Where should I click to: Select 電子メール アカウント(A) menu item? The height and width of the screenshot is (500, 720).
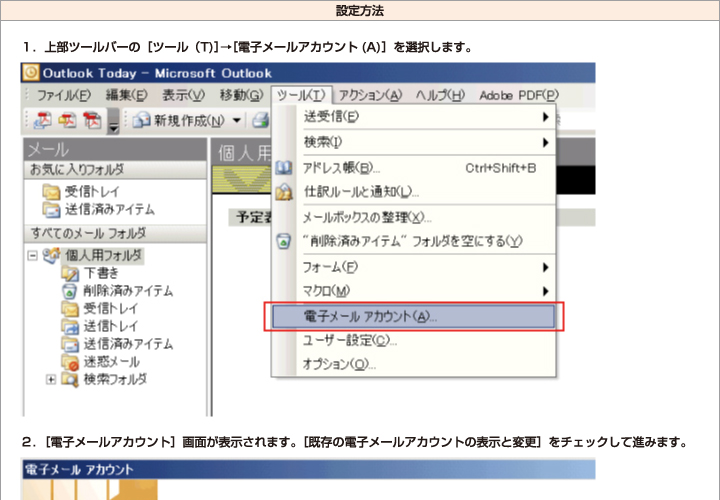click(413, 316)
